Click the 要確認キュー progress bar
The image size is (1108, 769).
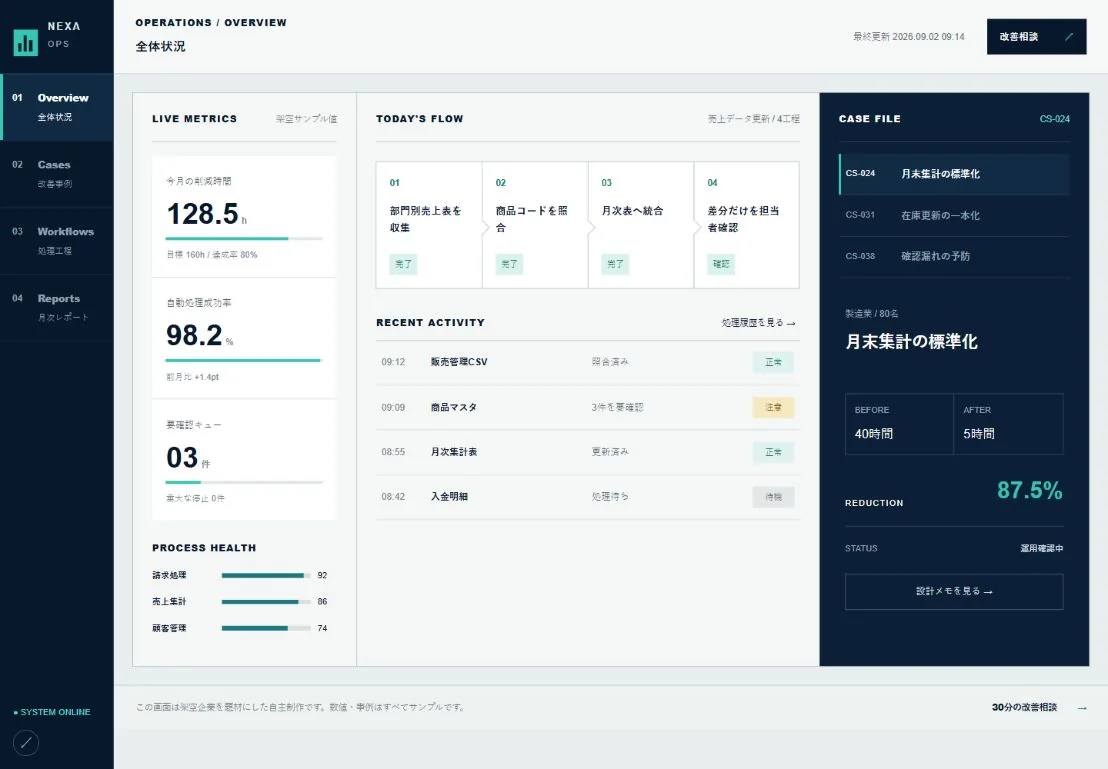click(x=244, y=483)
